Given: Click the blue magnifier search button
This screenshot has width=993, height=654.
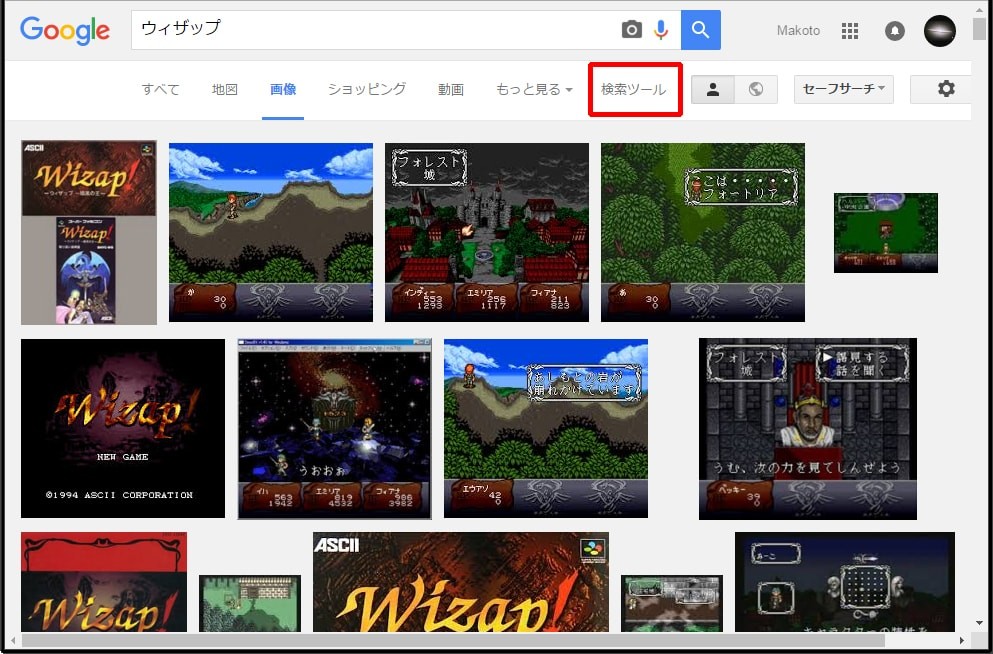Looking at the screenshot, I should (x=700, y=30).
